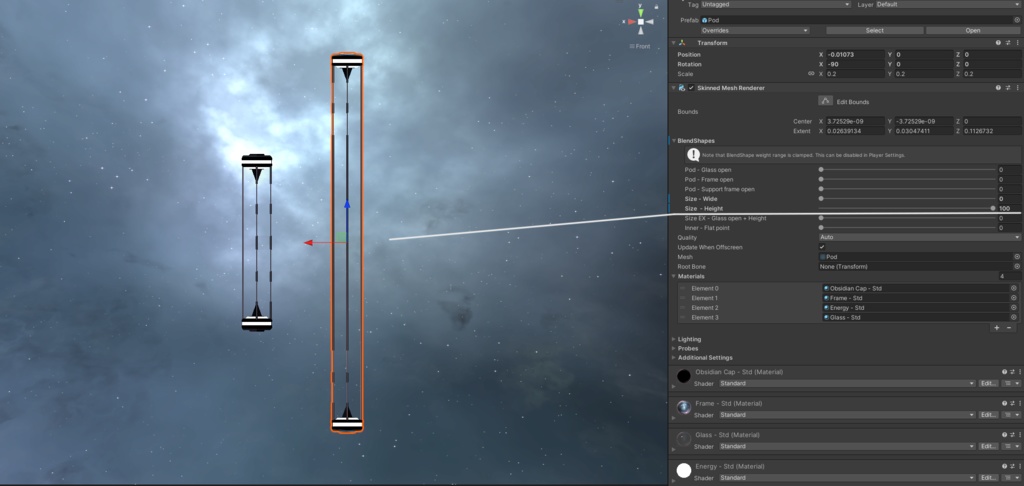Remove a material element with minus button
Viewport: 1024px width, 486px height.
(1009, 327)
